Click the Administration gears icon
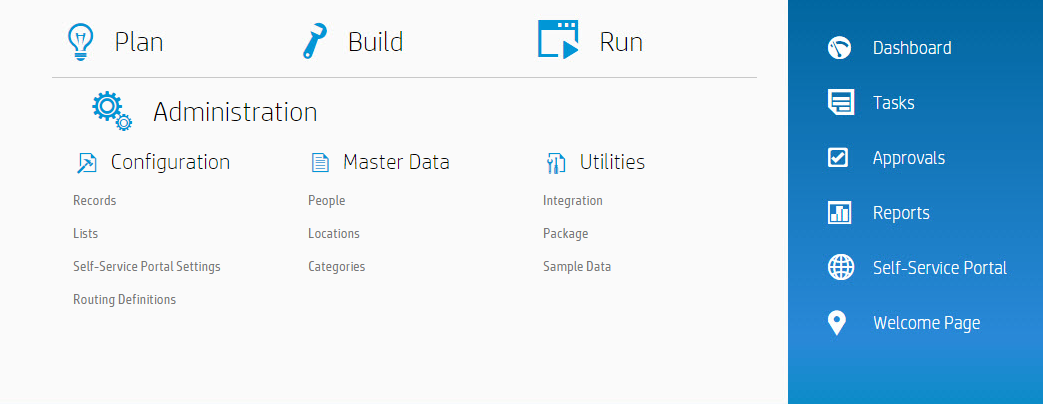 [111, 111]
